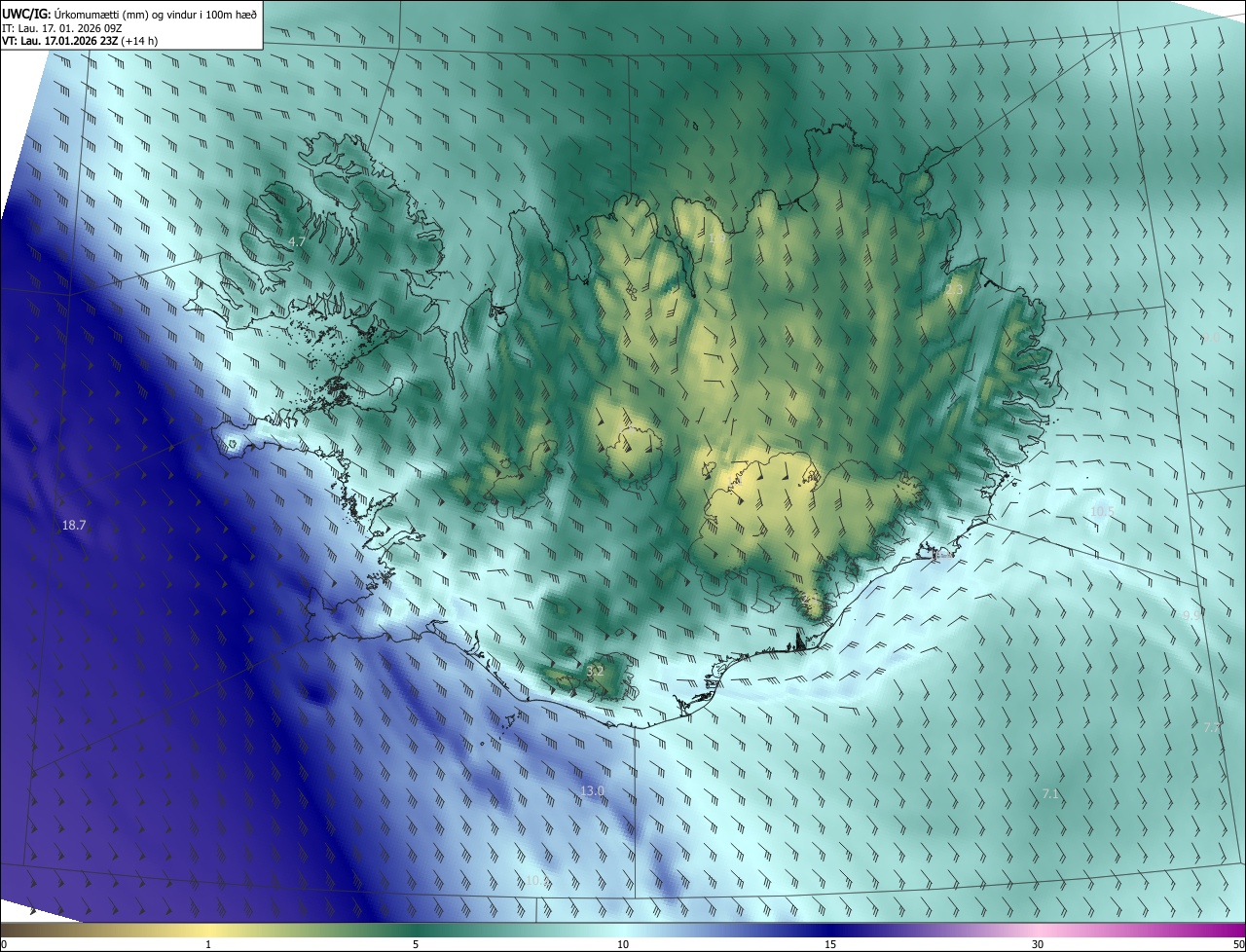The height and width of the screenshot is (952, 1246).
Task: Click the color scale label 15
Action: (830, 944)
